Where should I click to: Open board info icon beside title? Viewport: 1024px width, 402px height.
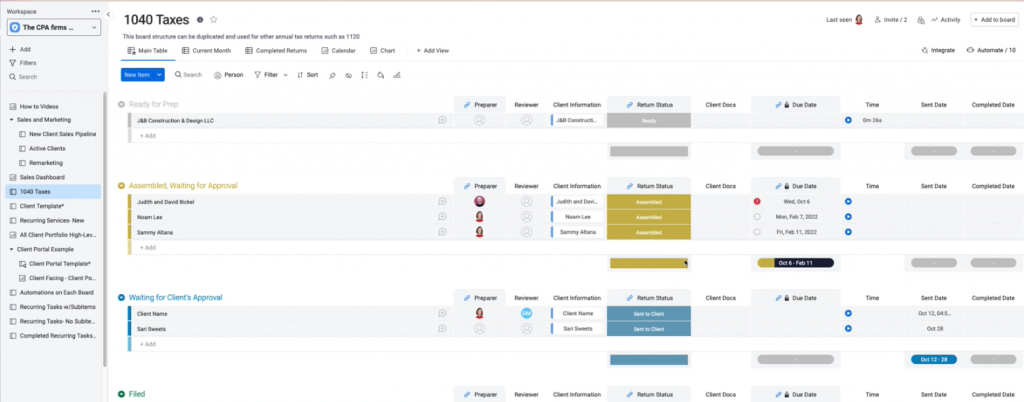[x=200, y=20]
